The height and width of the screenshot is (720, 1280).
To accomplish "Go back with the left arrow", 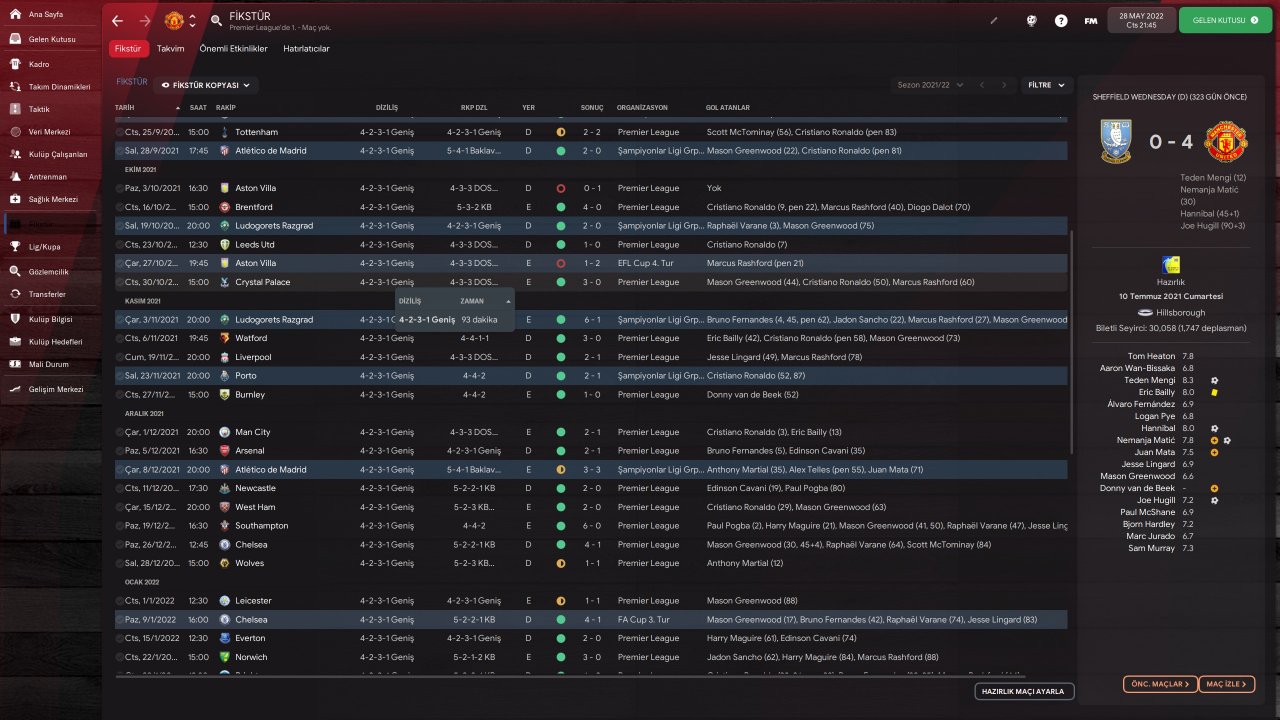I will 118,20.
